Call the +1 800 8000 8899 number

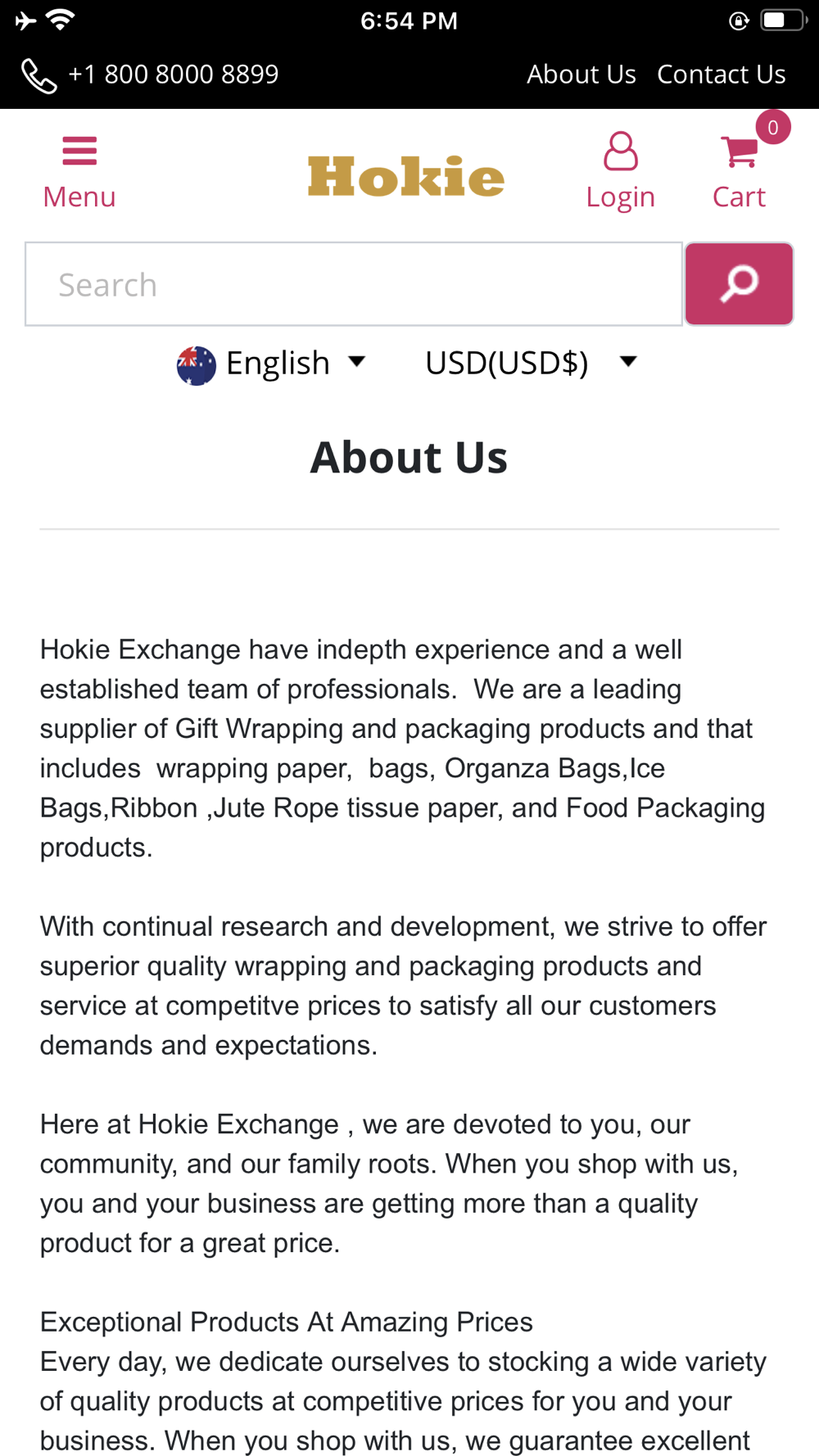(x=174, y=75)
